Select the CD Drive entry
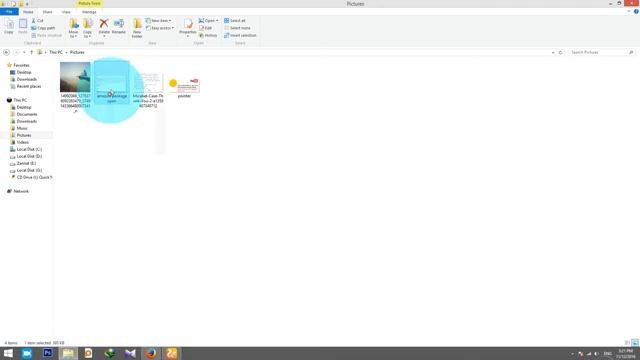640x360 pixels. [x=34, y=177]
